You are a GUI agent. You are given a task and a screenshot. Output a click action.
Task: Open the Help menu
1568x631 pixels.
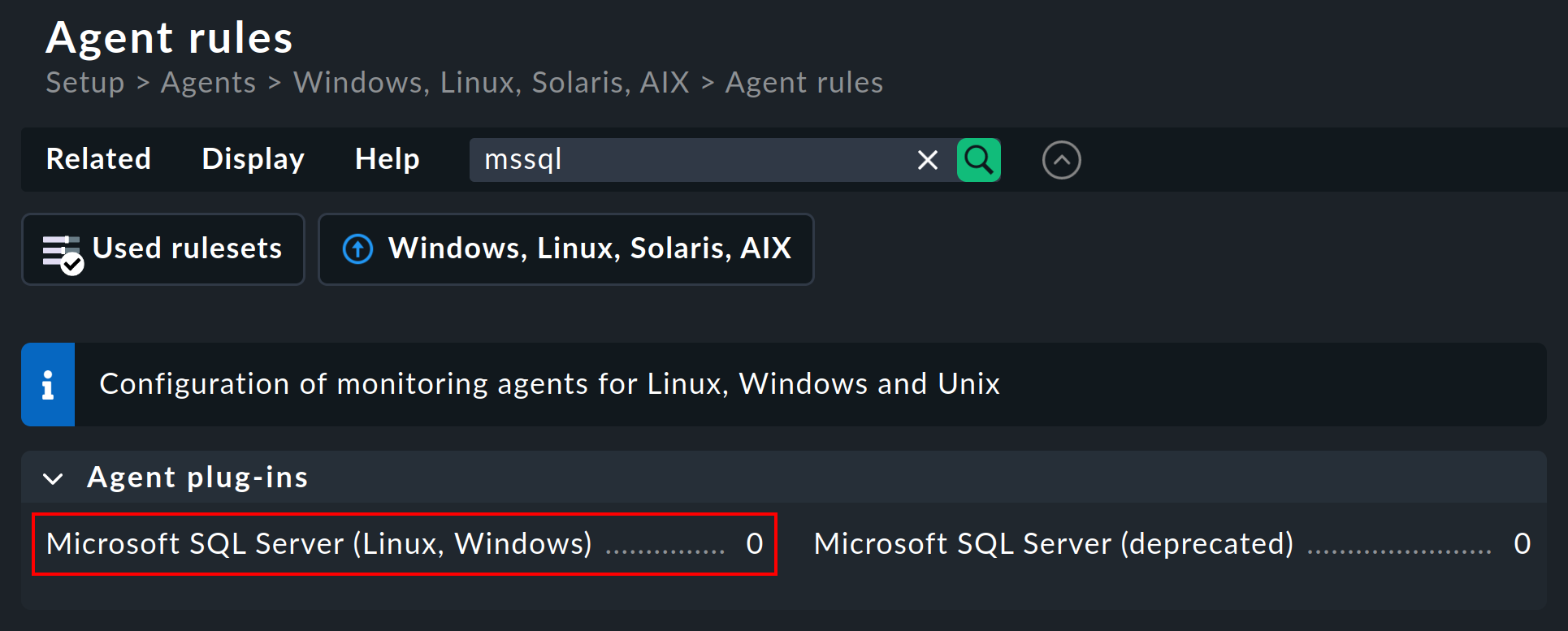(387, 159)
